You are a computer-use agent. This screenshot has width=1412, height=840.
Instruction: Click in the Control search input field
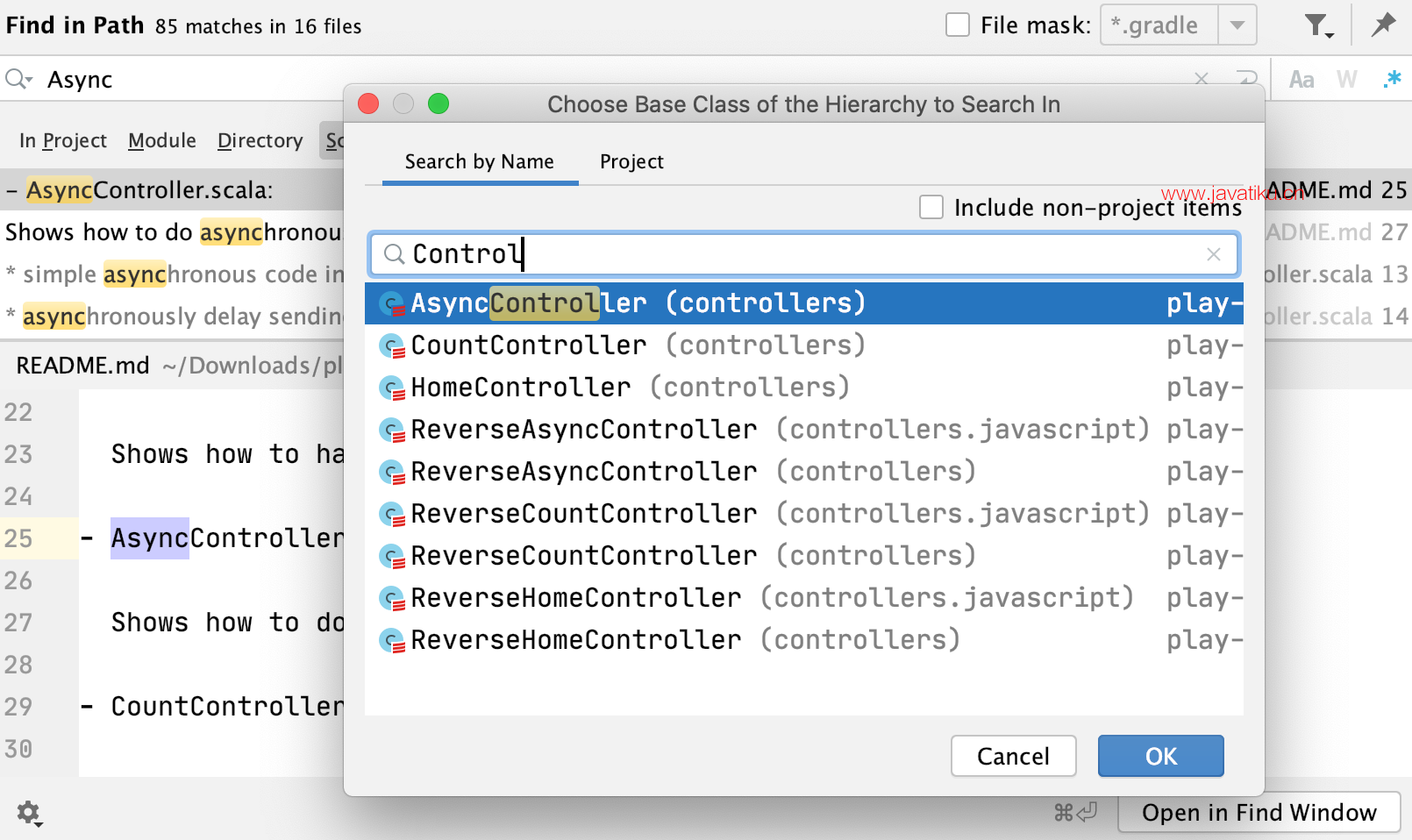tap(802, 254)
